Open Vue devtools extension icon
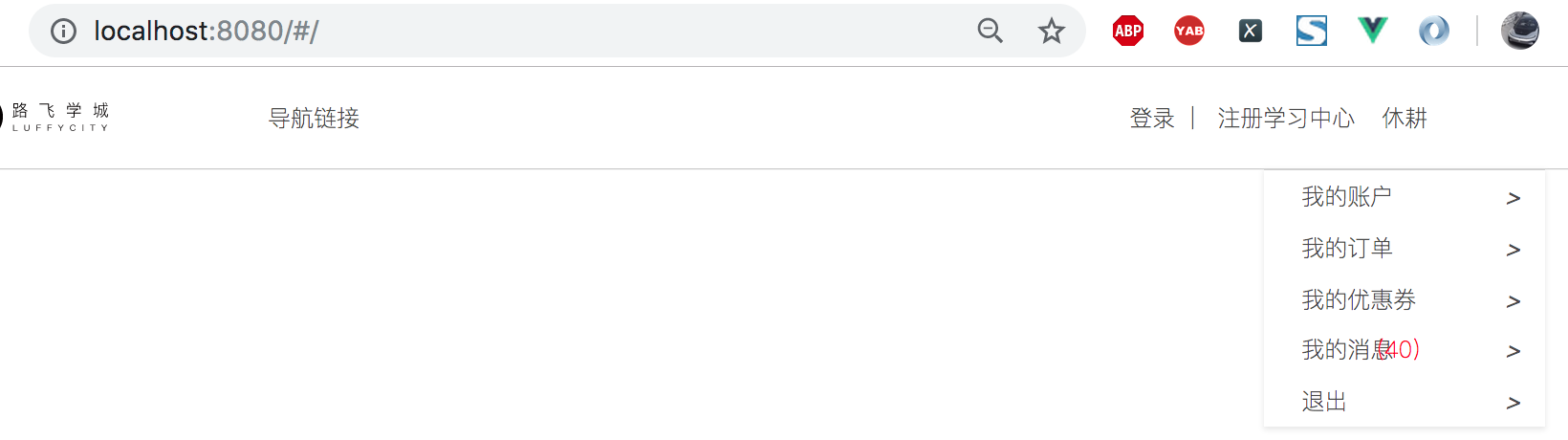The width and height of the screenshot is (1568, 440). (x=1373, y=32)
